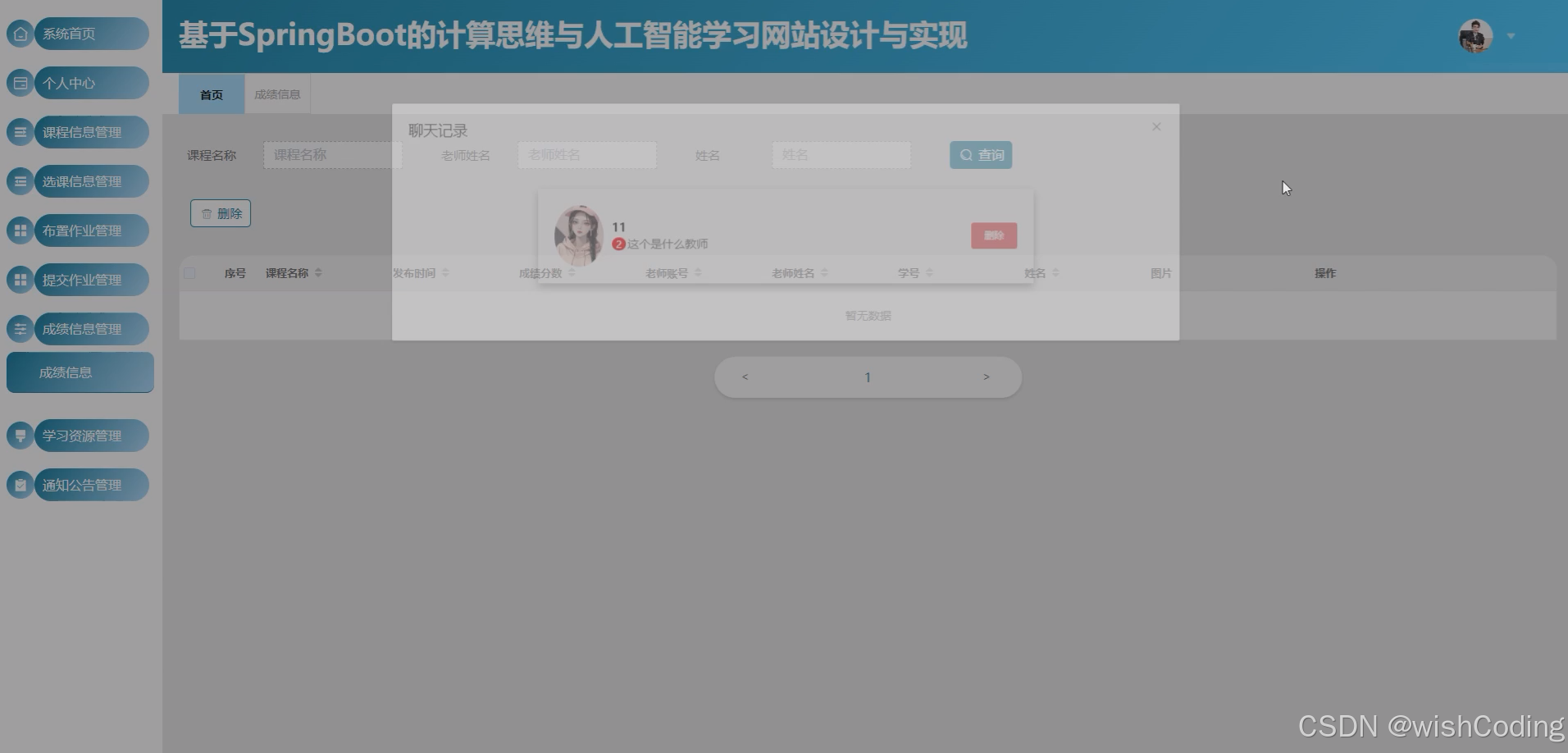Open the user dropdown arrow in header
The height and width of the screenshot is (753, 1568).
(x=1511, y=36)
